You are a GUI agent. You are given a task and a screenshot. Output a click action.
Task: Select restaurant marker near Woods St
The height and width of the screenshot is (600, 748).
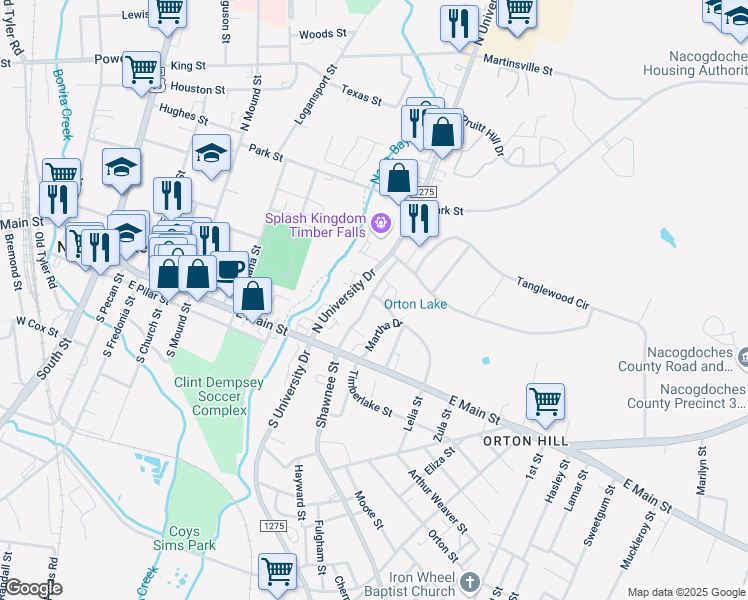[459, 26]
